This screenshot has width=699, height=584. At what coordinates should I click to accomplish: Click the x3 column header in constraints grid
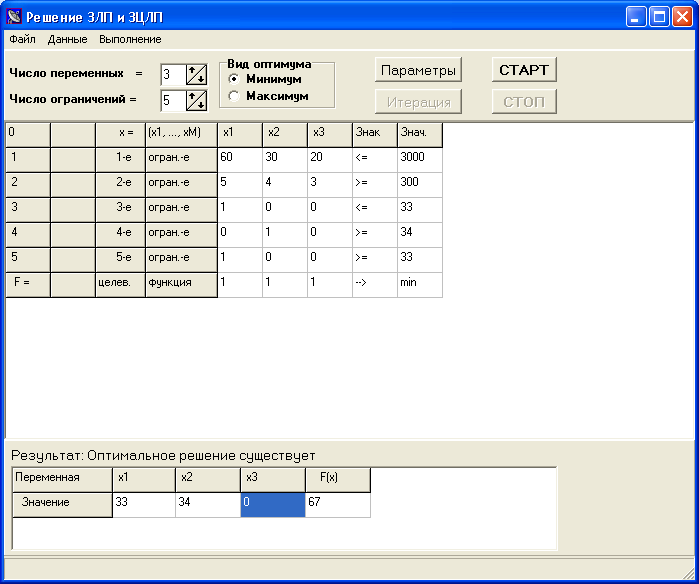(330, 135)
